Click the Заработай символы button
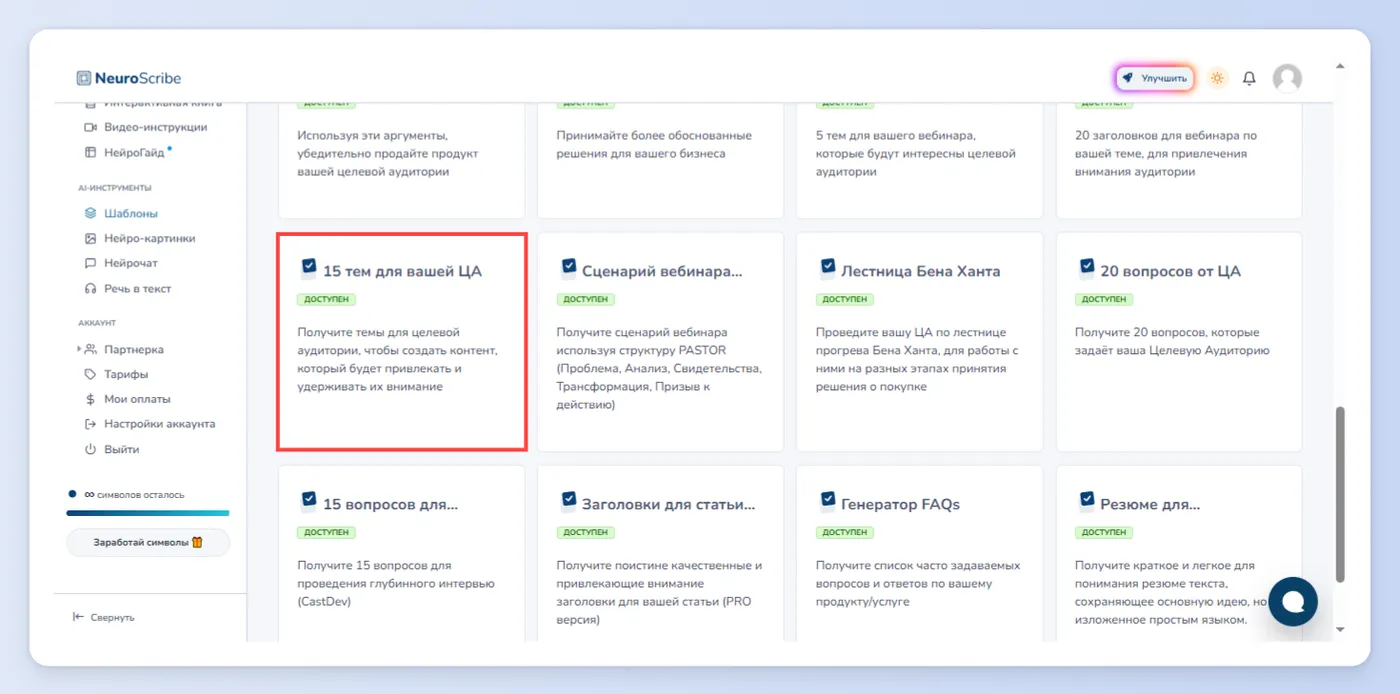 tap(148, 542)
